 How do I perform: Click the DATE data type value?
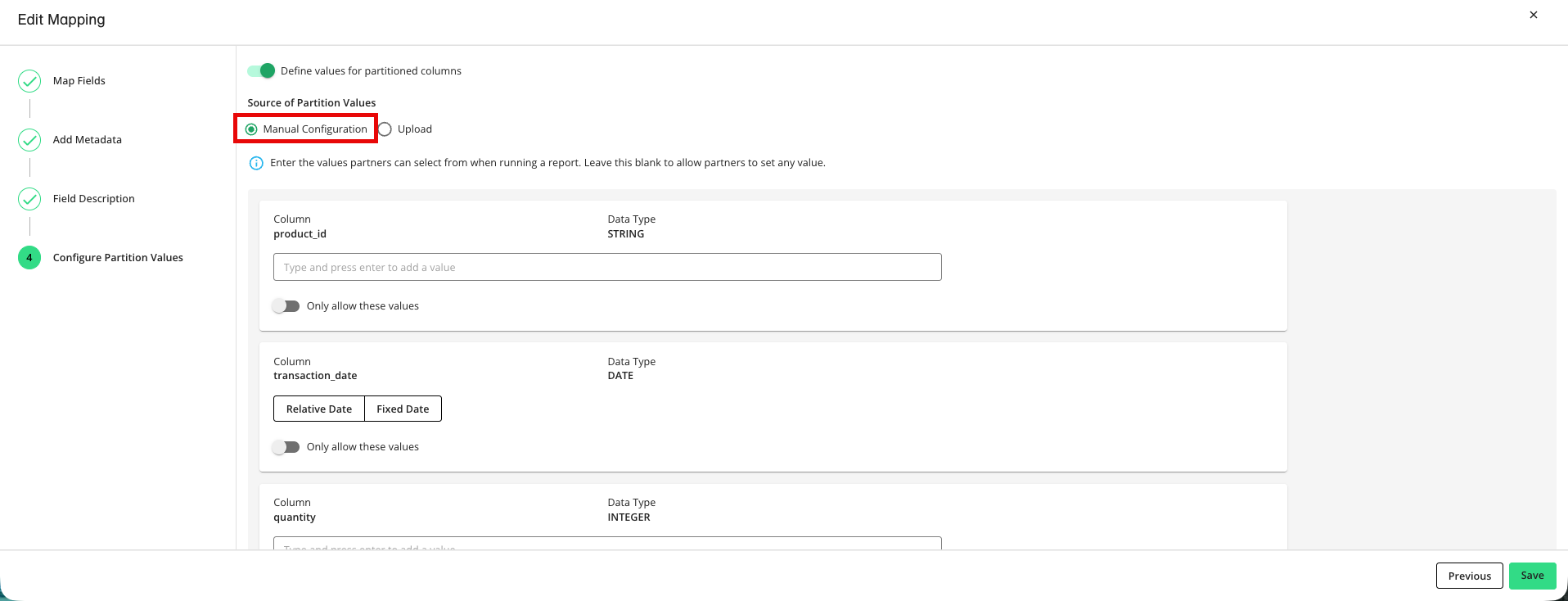coord(620,376)
